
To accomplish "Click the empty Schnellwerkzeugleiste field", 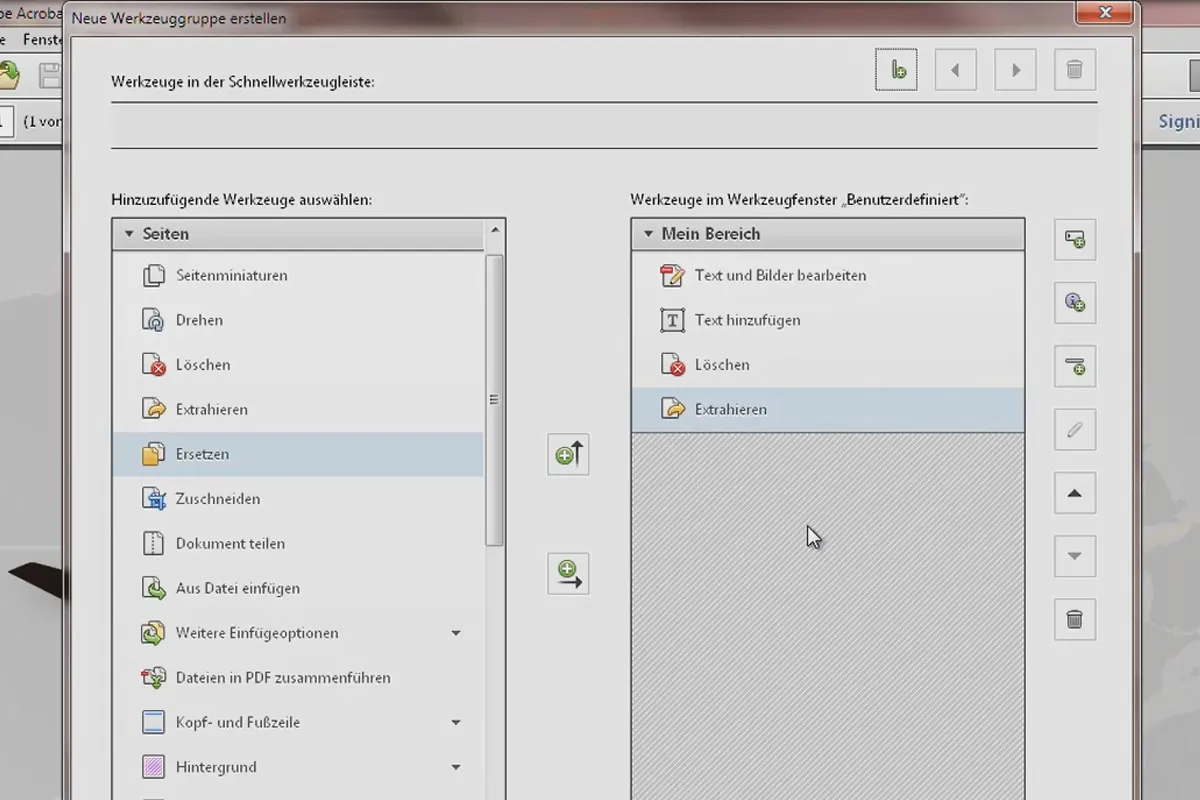I will (x=604, y=125).
